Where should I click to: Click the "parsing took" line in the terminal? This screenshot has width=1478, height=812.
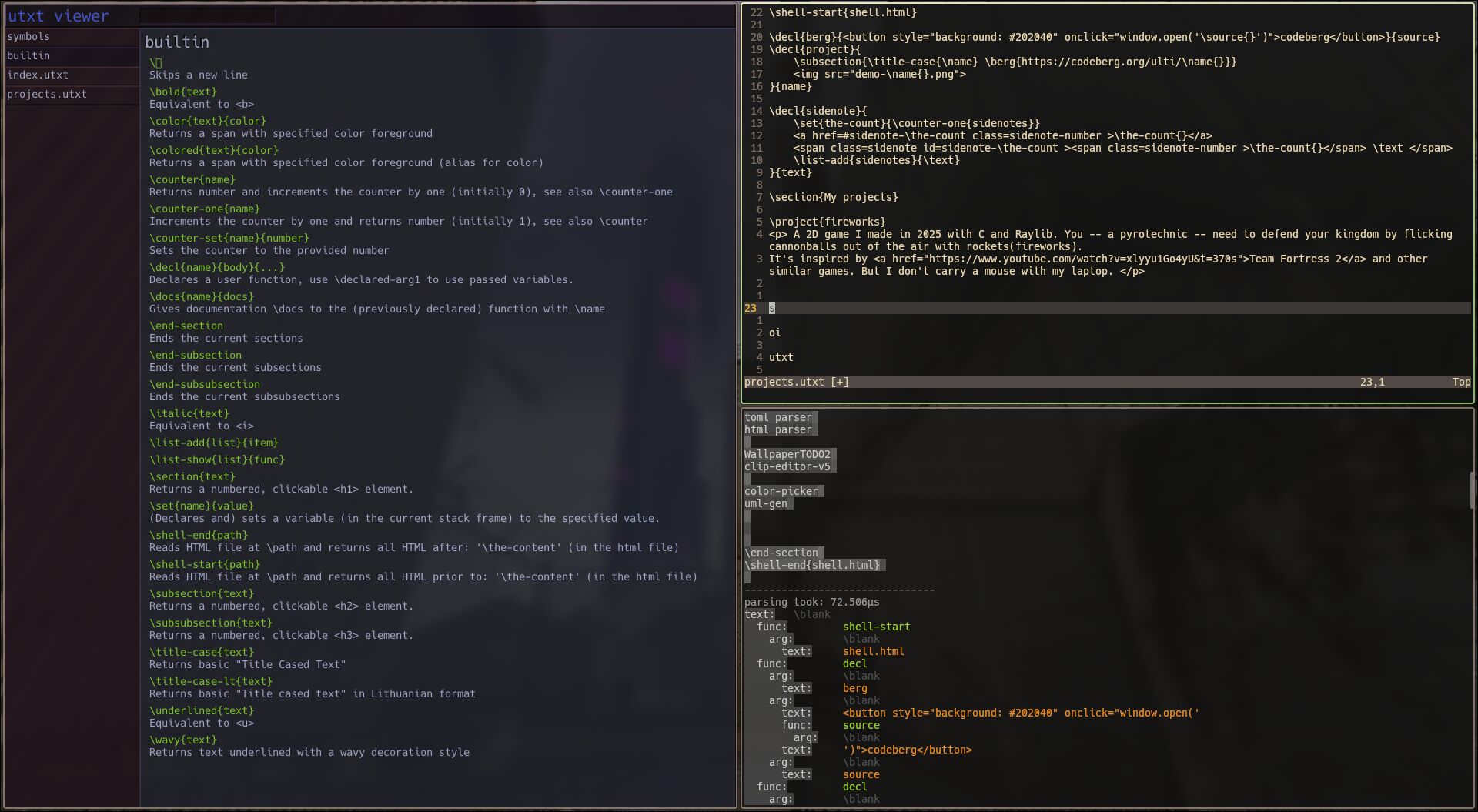click(x=811, y=603)
